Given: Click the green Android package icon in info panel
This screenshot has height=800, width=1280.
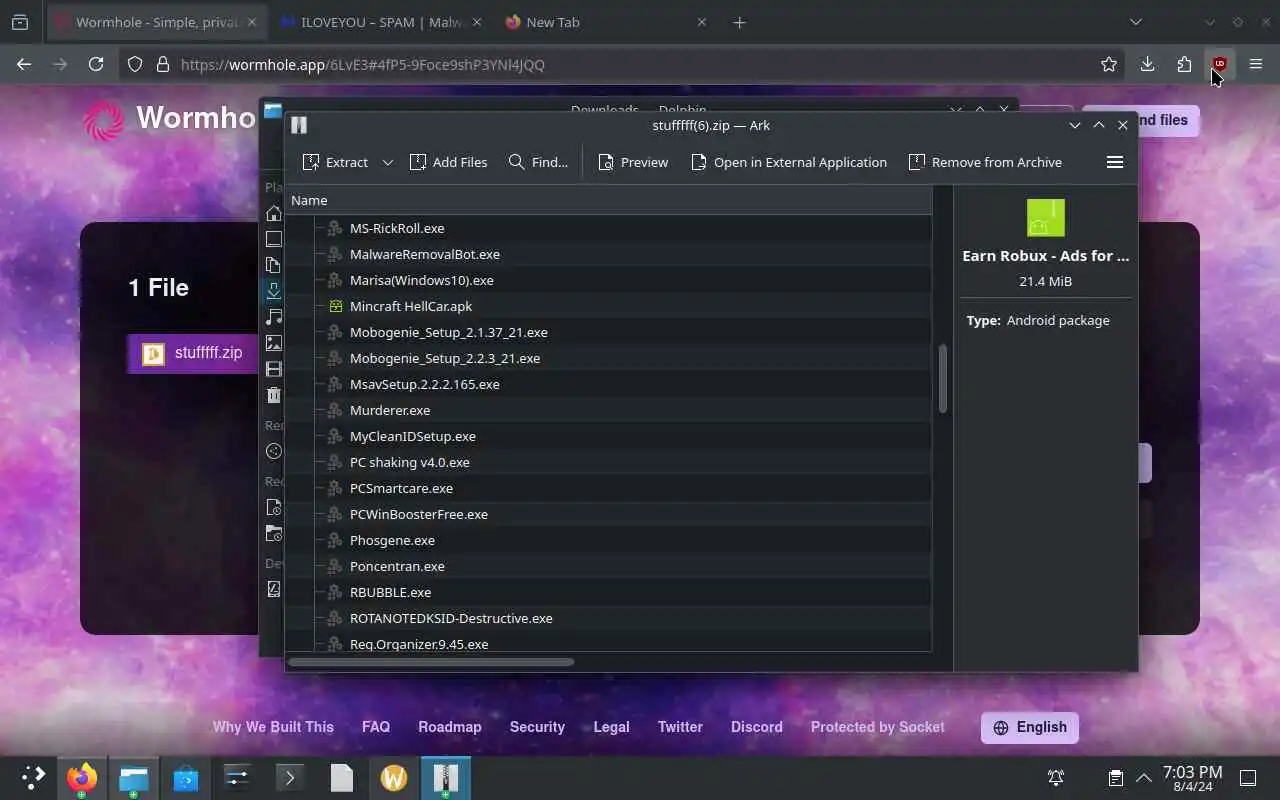Looking at the screenshot, I should click(x=1046, y=217).
